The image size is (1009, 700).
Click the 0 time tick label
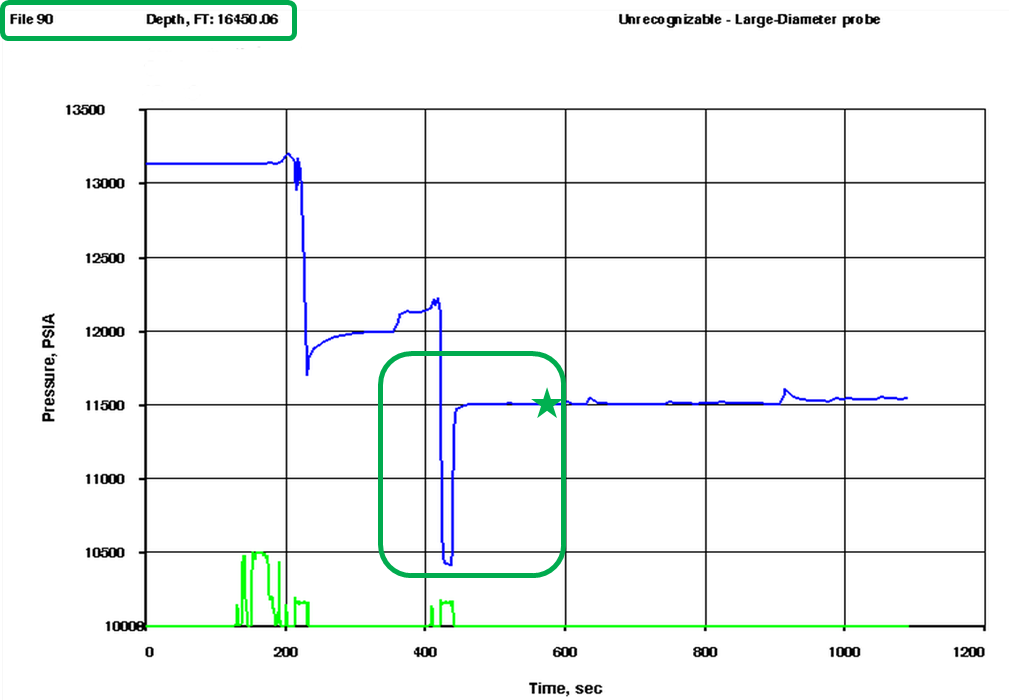[149, 652]
